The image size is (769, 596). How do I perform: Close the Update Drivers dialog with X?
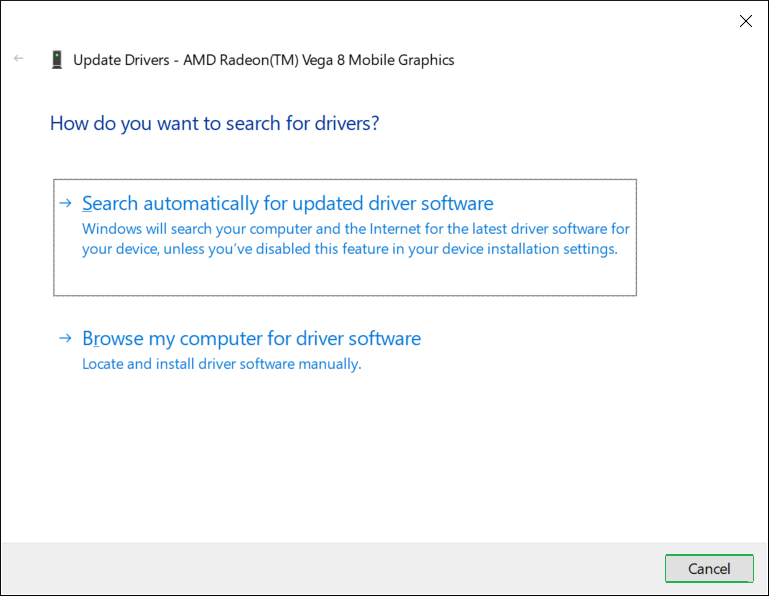pyautogui.click(x=745, y=21)
